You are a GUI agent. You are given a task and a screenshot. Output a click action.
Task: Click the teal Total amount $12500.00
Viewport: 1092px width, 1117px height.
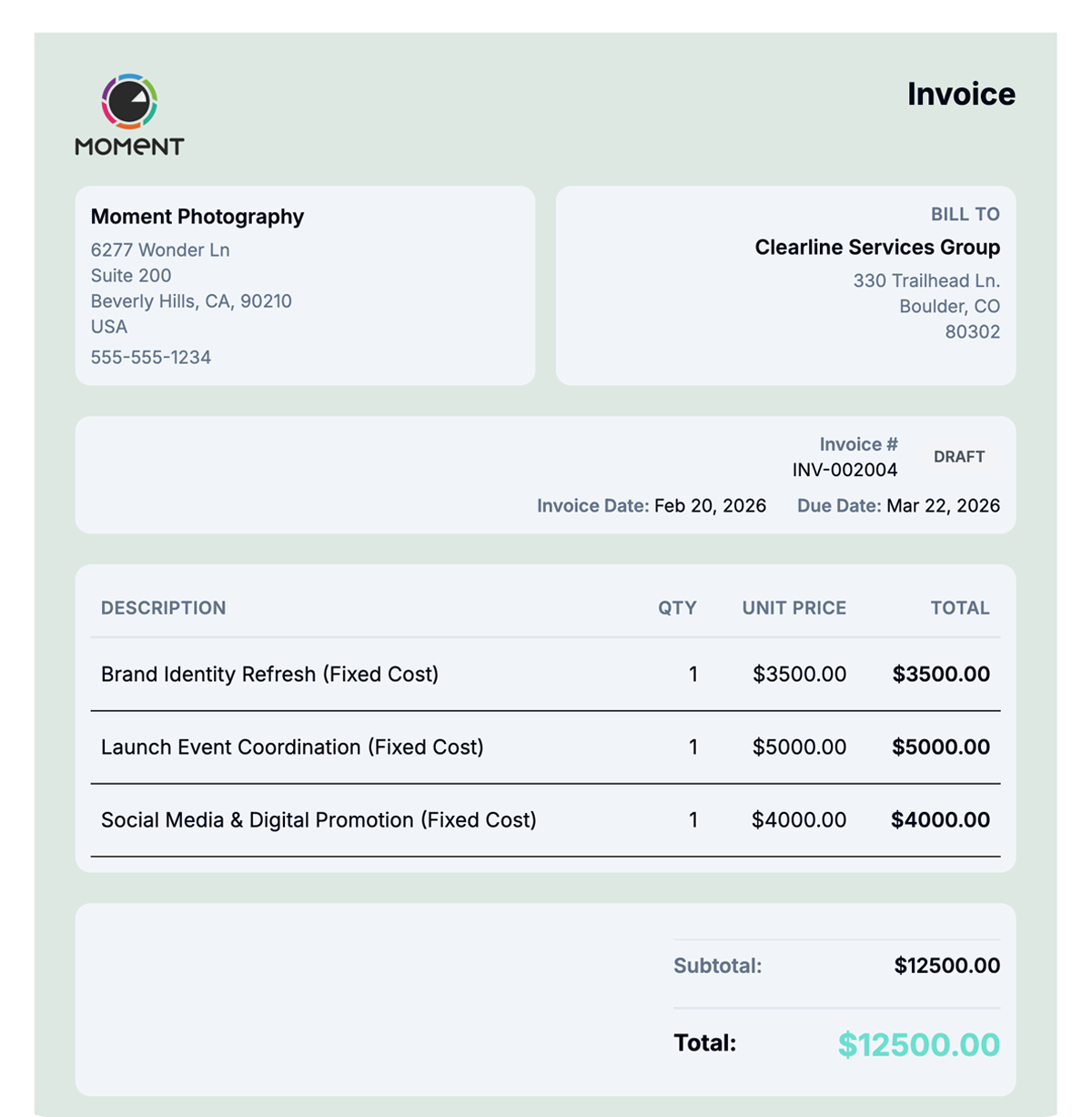[919, 1045]
